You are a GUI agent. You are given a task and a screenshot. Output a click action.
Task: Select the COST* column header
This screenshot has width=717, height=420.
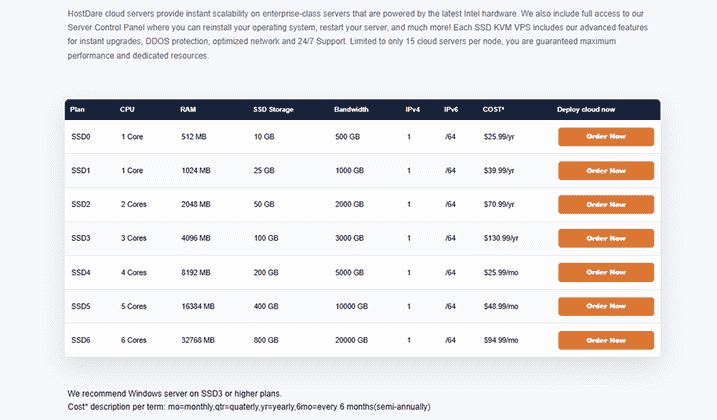tap(493, 109)
